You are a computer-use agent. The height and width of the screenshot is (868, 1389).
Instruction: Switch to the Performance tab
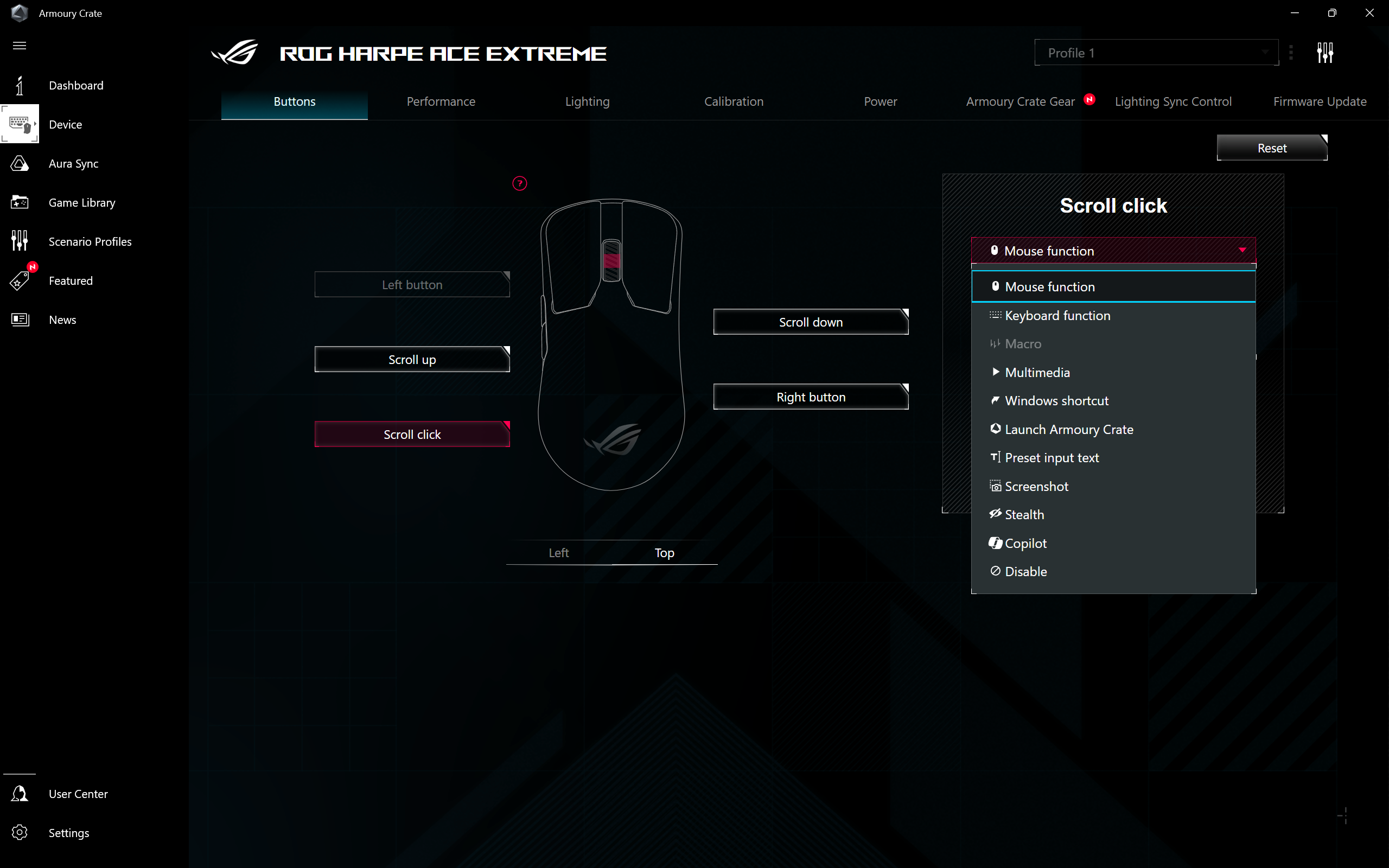tap(441, 101)
